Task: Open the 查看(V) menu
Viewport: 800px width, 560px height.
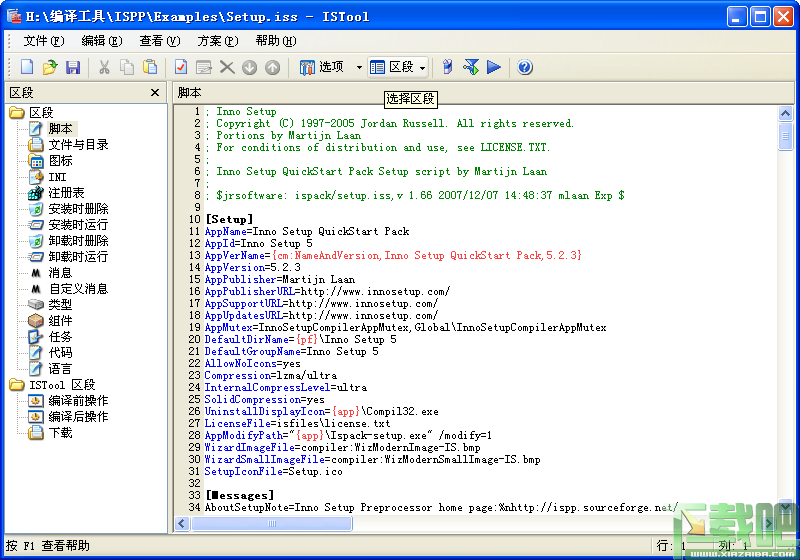Action: point(160,41)
